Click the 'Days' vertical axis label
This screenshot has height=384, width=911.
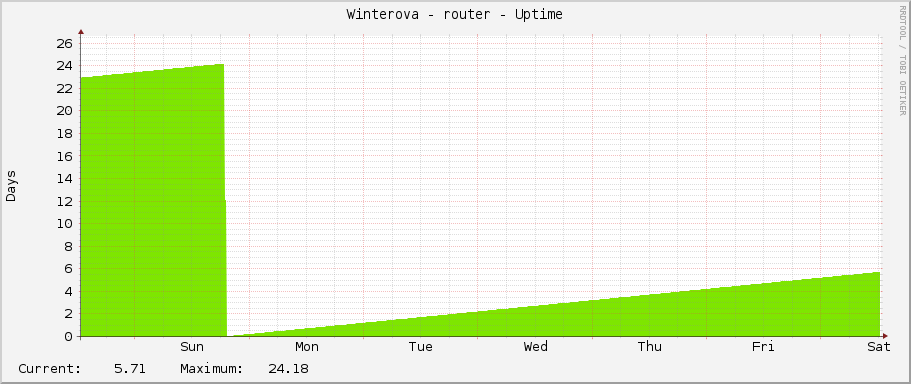(x=11, y=186)
